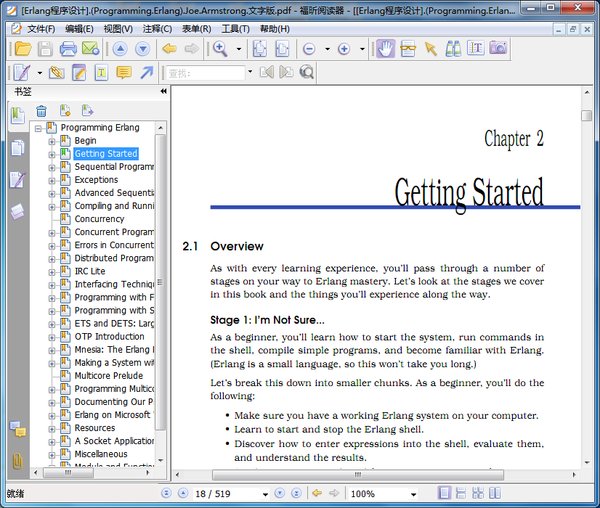Viewport: 600px width, 508px height.
Task: Go to the next page with the down arrow
Action: (x=143, y=49)
